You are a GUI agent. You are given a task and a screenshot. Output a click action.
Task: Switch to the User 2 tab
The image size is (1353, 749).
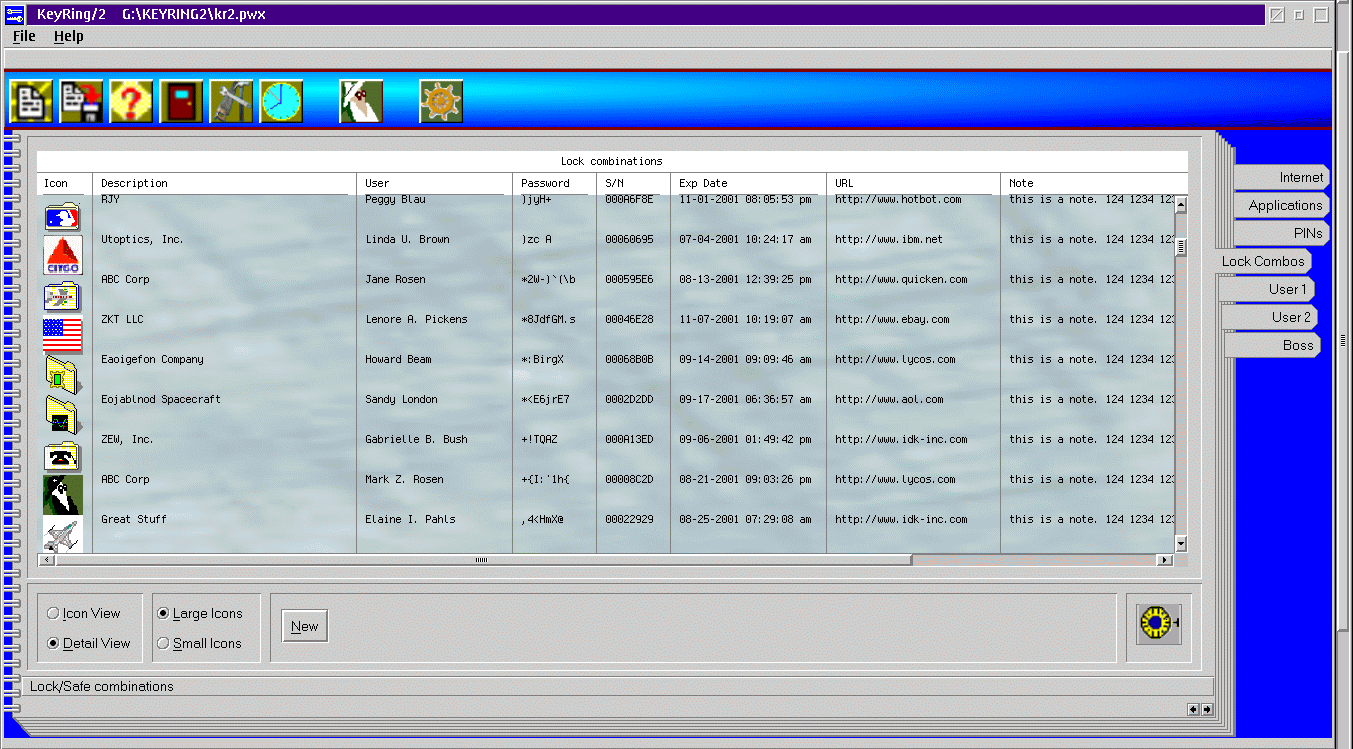click(x=1270, y=317)
